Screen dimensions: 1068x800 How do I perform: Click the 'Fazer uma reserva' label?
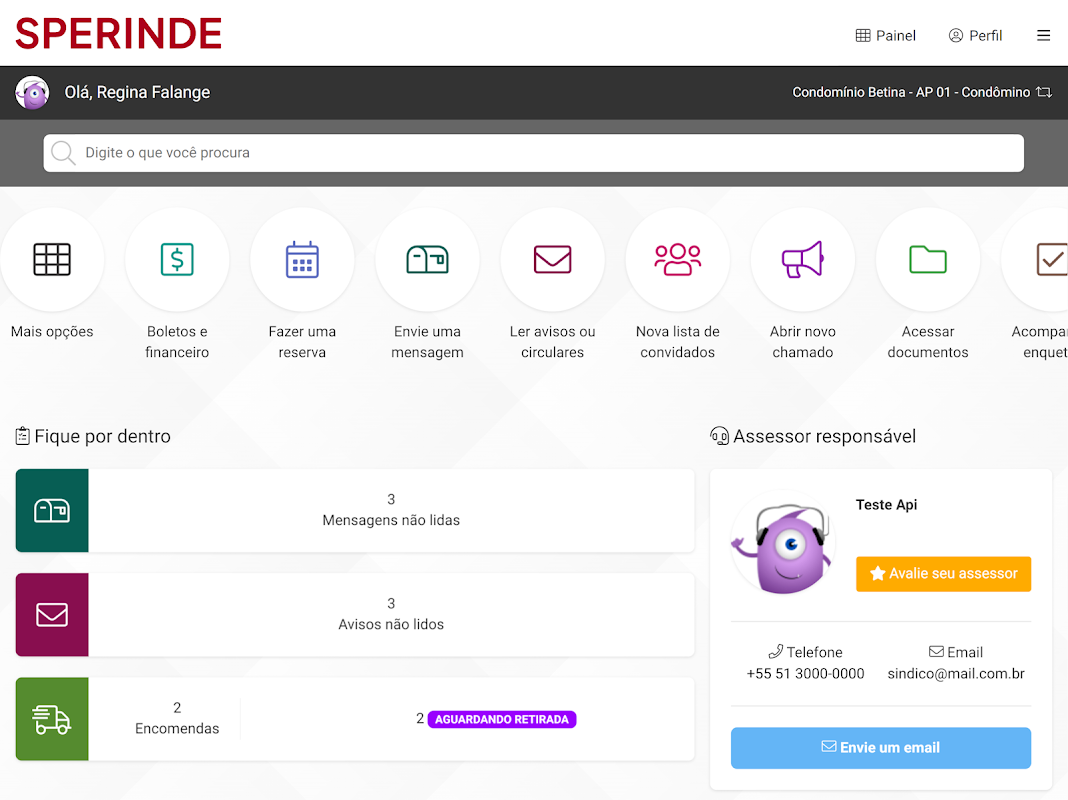point(302,342)
